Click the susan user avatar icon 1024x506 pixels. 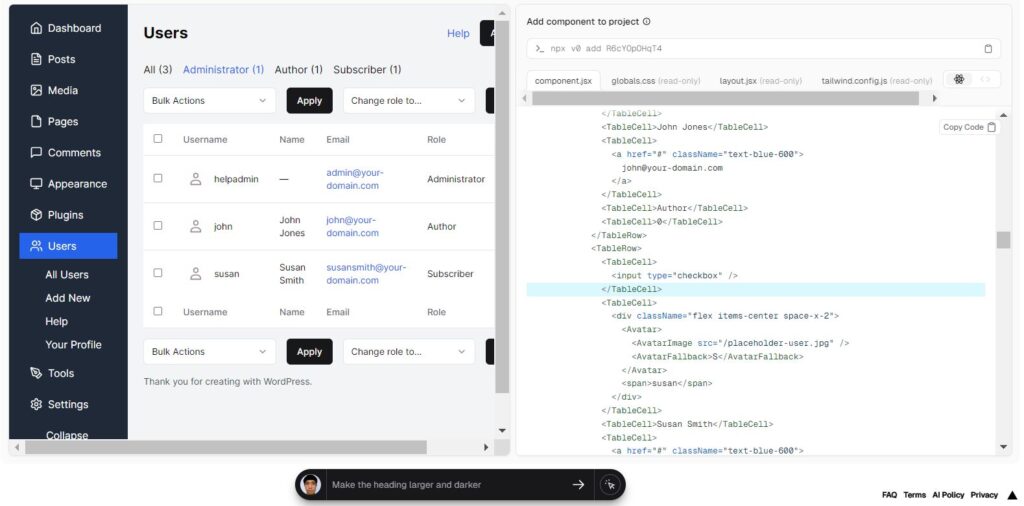click(195, 274)
